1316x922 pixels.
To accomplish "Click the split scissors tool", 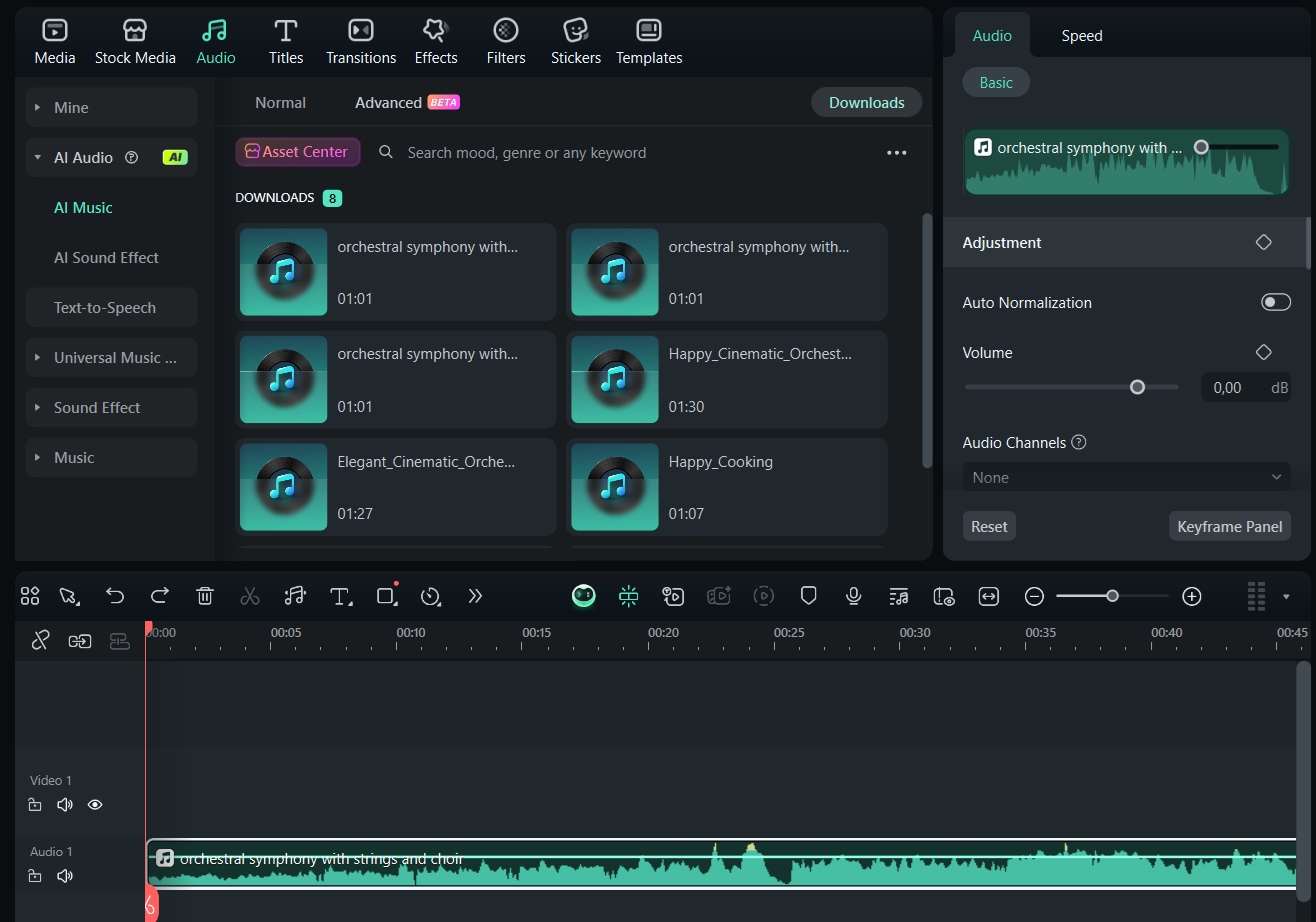I will (250, 596).
